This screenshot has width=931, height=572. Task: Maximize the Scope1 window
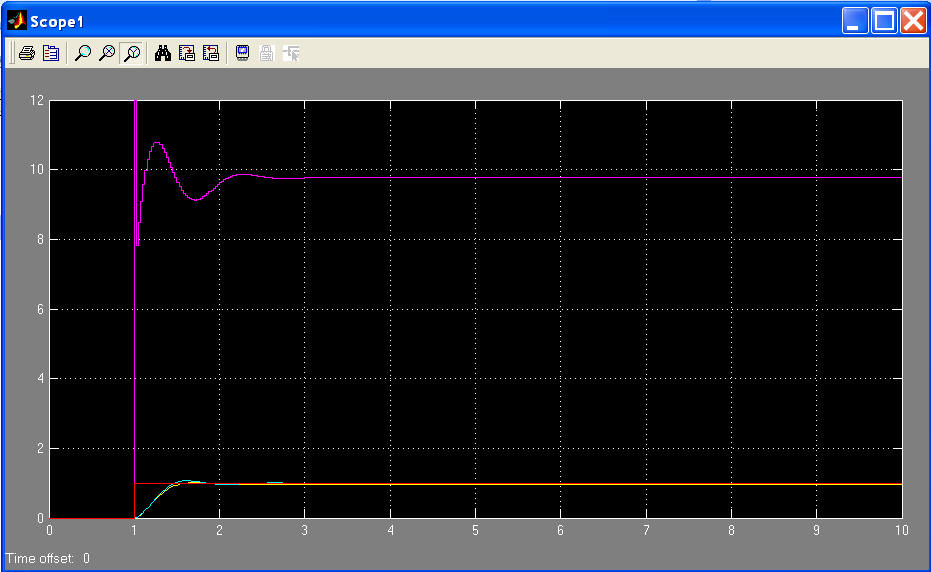[x=884, y=21]
